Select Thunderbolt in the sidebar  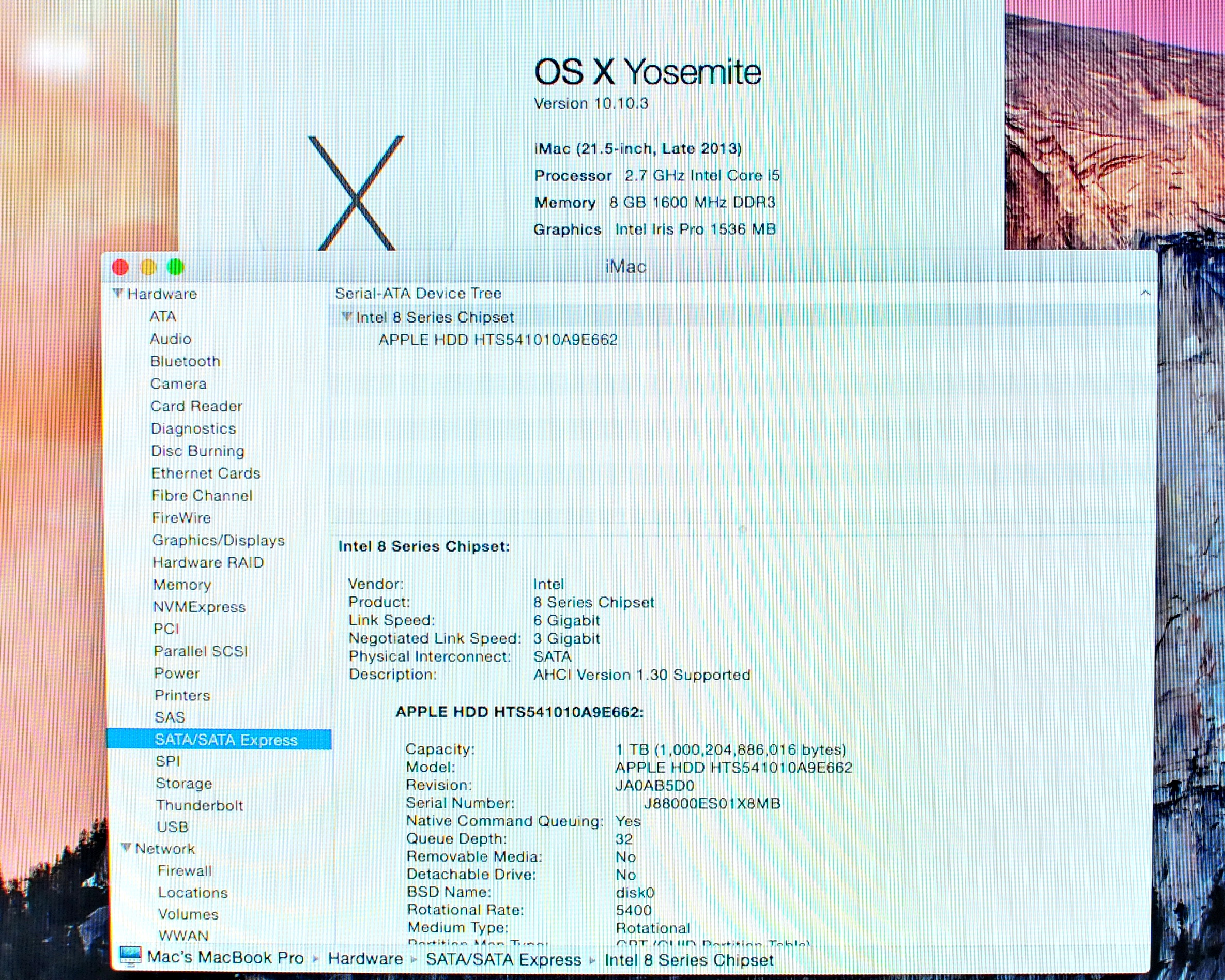click(200, 805)
